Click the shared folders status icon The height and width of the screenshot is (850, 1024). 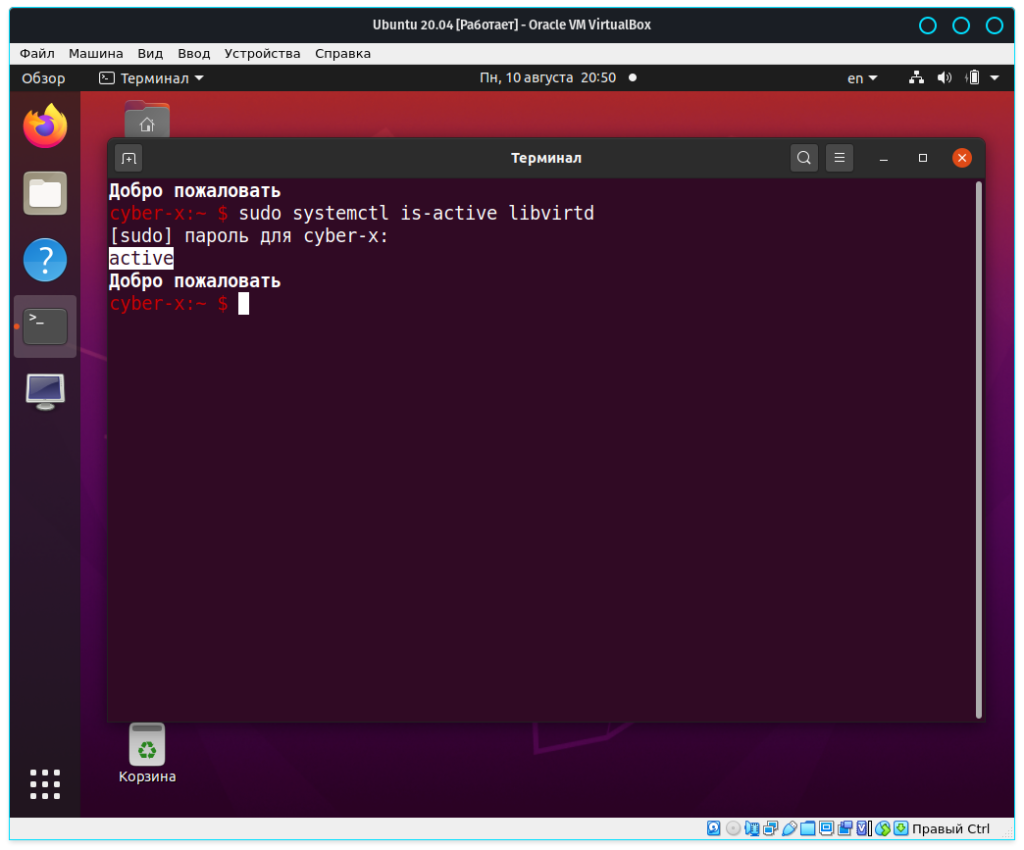808,828
